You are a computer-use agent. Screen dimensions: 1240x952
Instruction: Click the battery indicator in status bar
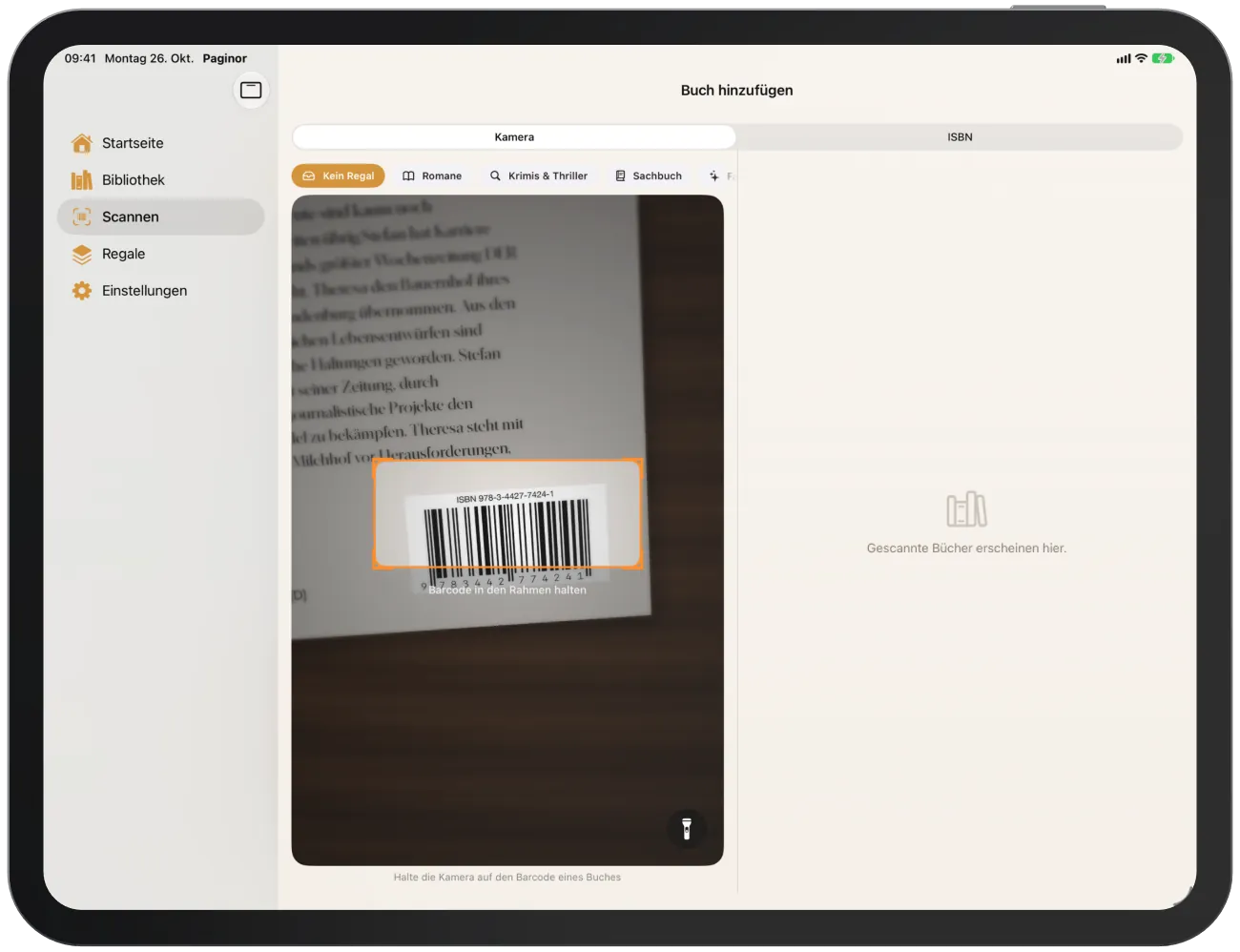tap(1162, 58)
